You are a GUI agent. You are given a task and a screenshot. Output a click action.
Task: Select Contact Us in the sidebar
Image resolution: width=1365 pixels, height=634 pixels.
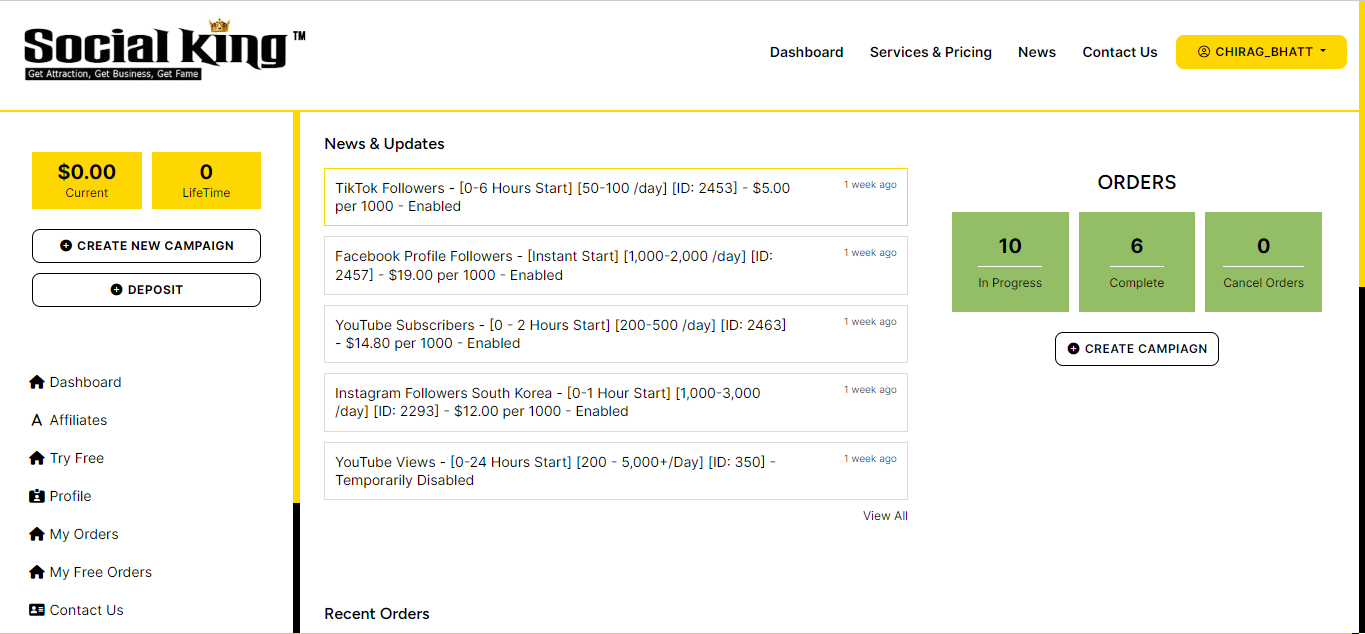pos(77,610)
